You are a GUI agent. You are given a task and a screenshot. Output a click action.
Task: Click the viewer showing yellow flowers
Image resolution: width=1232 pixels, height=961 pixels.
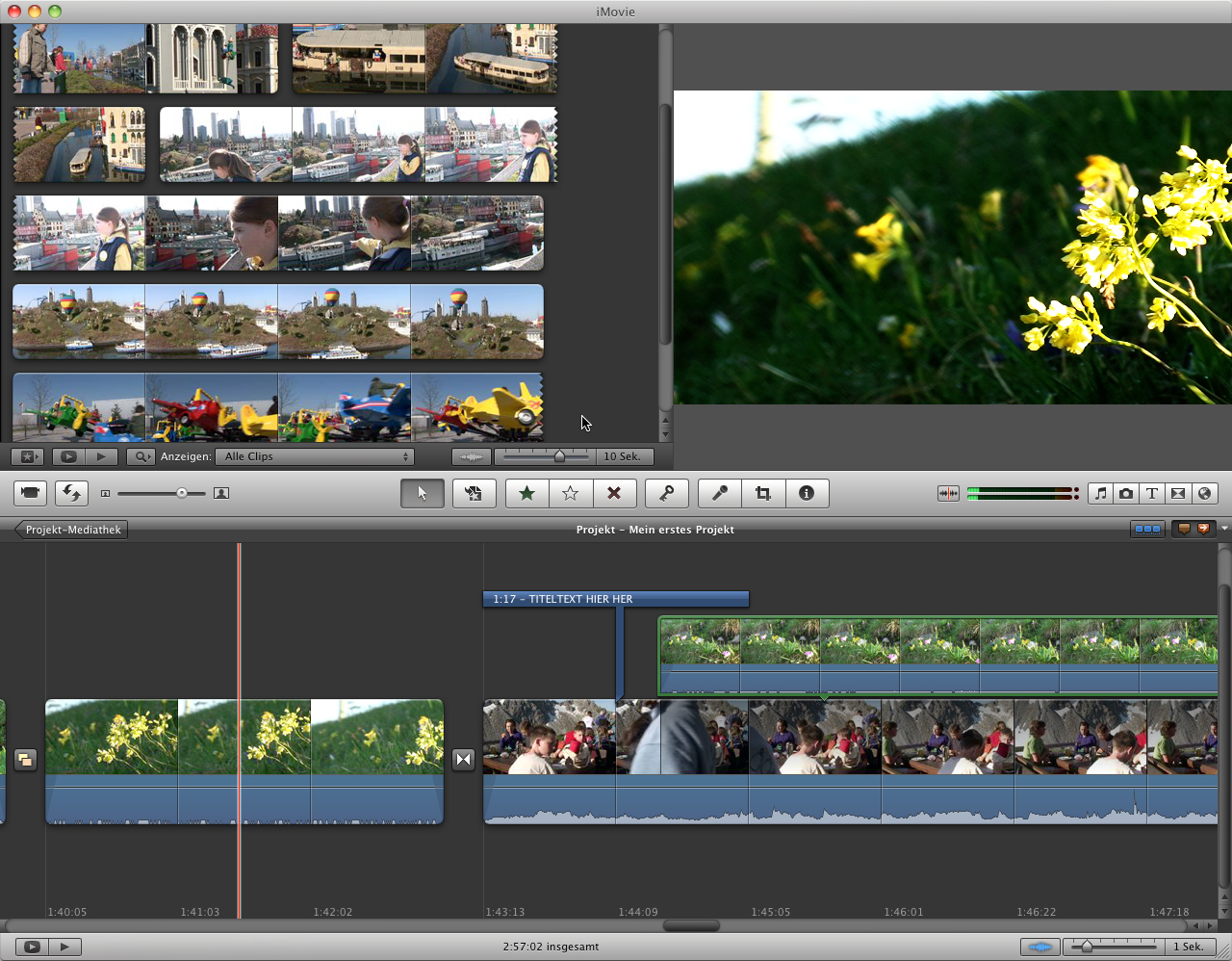pos(953,247)
